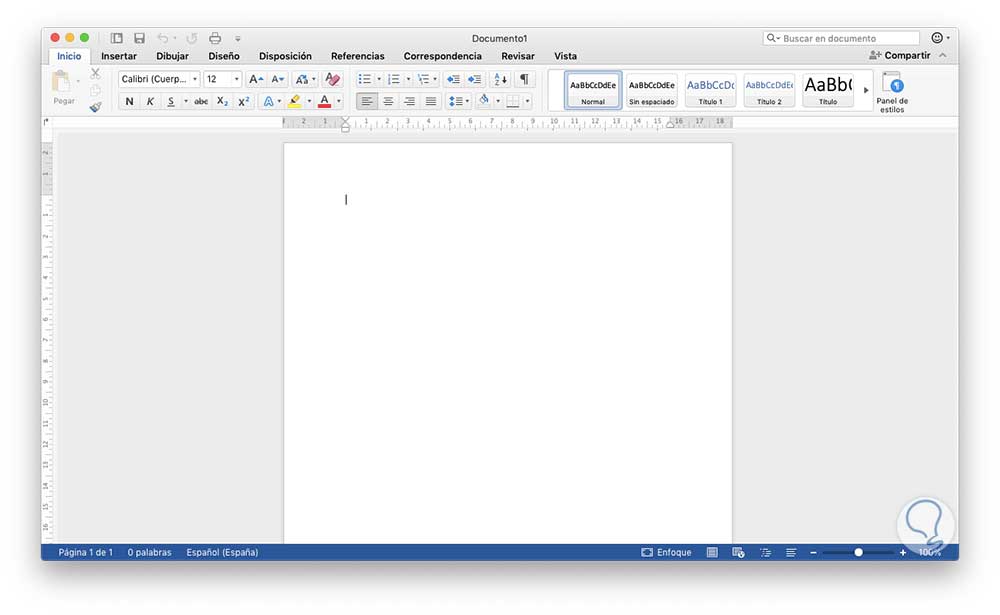This screenshot has width=1000, height=615.
Task: Apply the Sin espaciado style
Action: pyautogui.click(x=651, y=90)
